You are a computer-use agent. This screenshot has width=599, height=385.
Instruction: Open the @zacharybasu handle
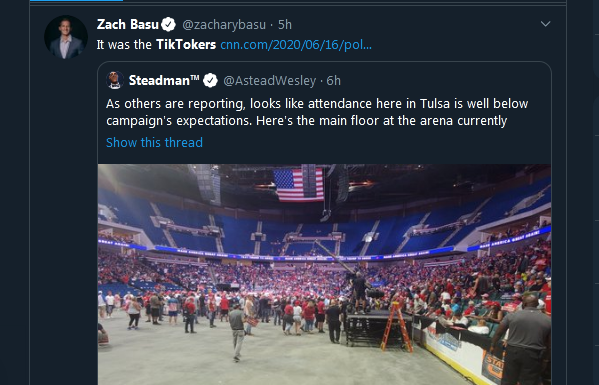point(224,25)
